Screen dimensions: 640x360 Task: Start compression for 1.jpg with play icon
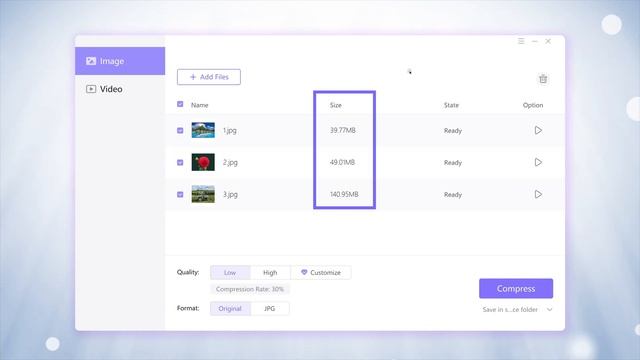[x=538, y=130]
